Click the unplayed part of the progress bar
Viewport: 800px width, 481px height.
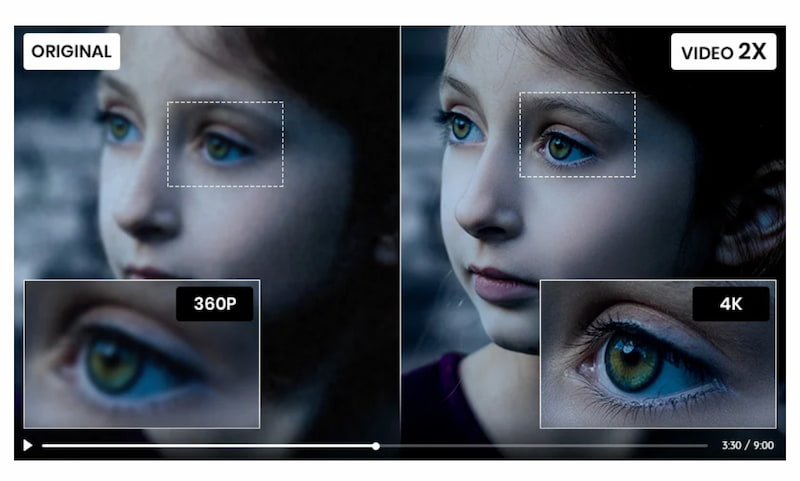click(x=544, y=446)
